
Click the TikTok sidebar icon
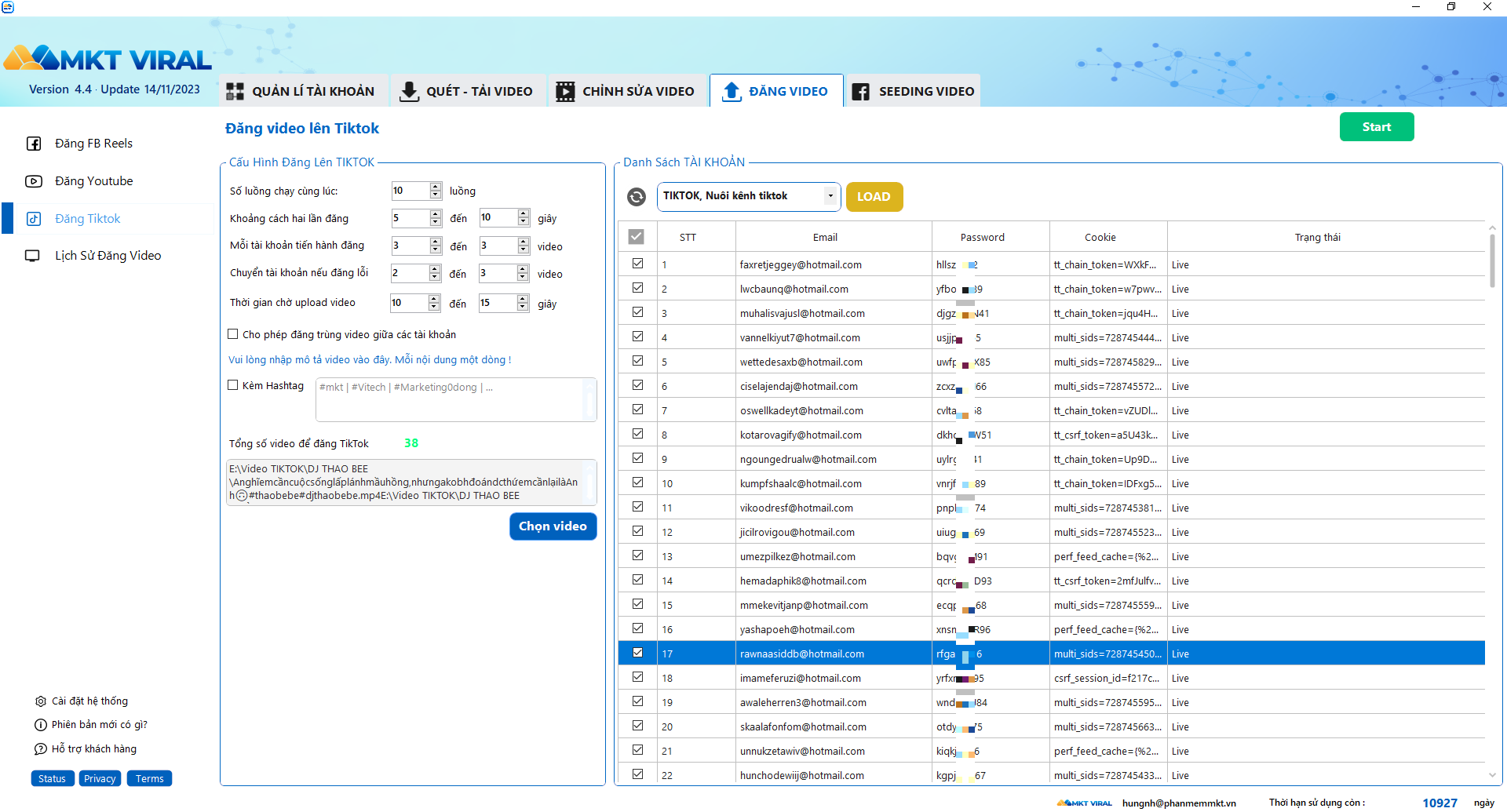pyautogui.click(x=34, y=219)
